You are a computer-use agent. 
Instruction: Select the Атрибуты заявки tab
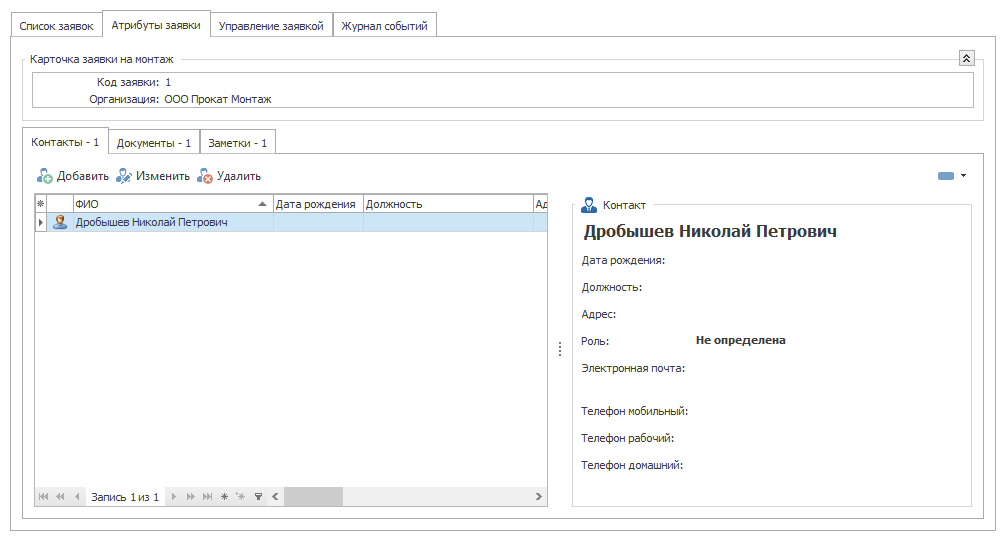tap(156, 25)
